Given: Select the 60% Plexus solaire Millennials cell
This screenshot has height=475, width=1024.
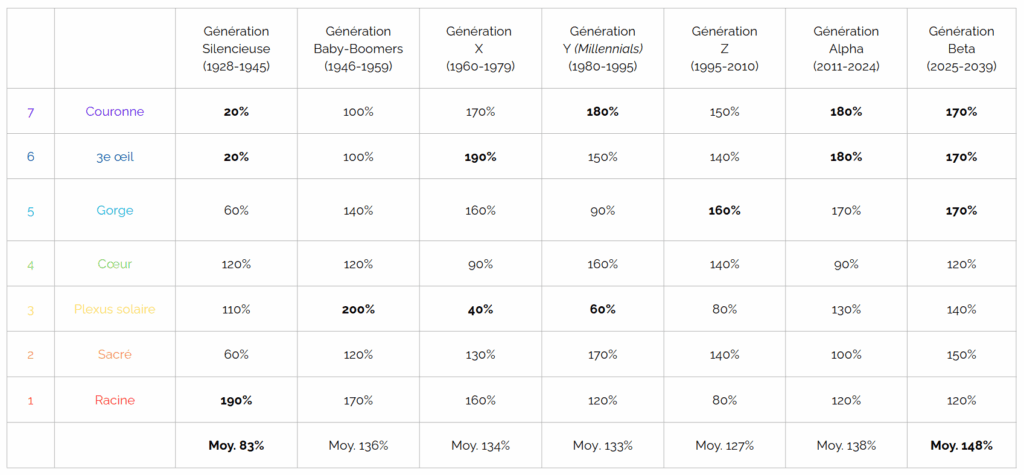Looking at the screenshot, I should (x=602, y=310).
